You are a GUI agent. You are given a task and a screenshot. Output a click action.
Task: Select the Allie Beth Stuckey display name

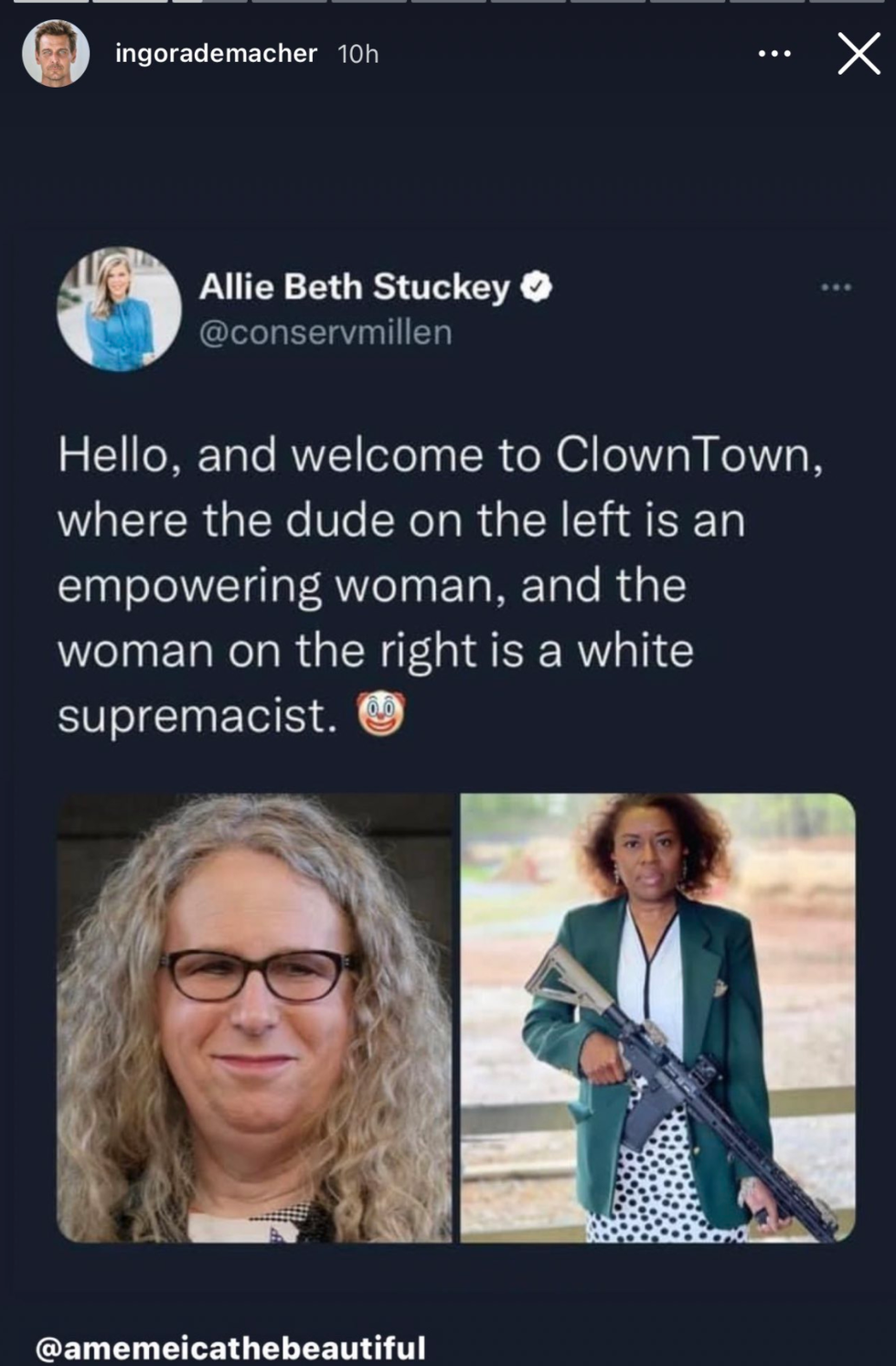click(355, 287)
